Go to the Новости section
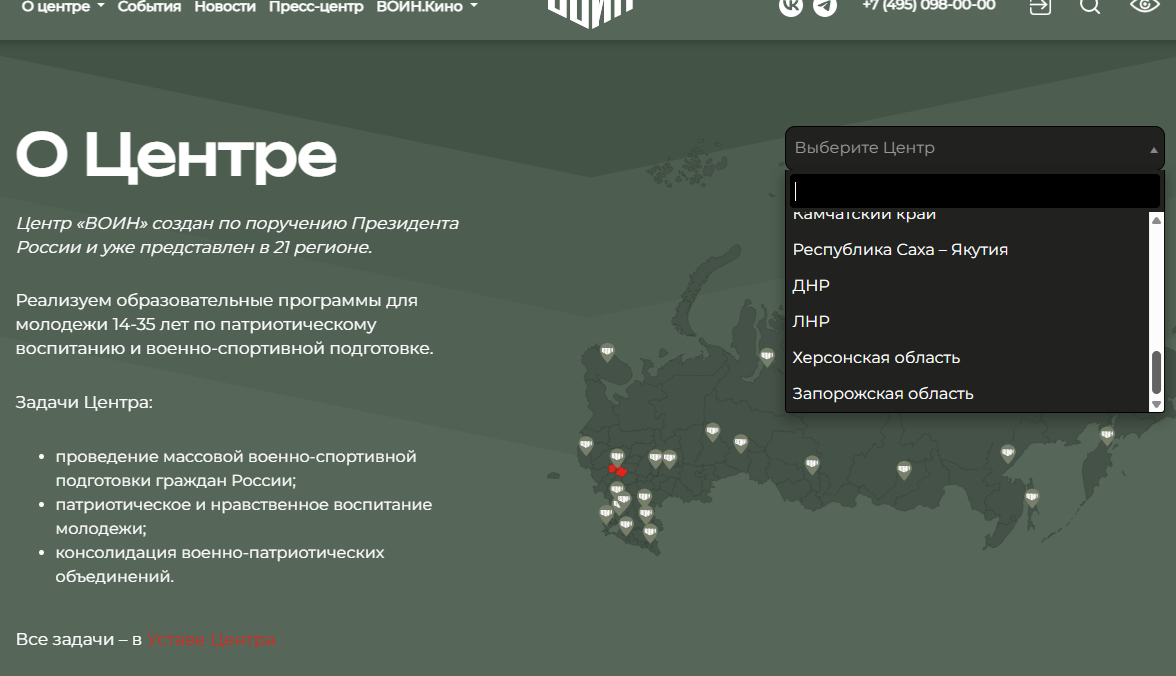 (225, 7)
